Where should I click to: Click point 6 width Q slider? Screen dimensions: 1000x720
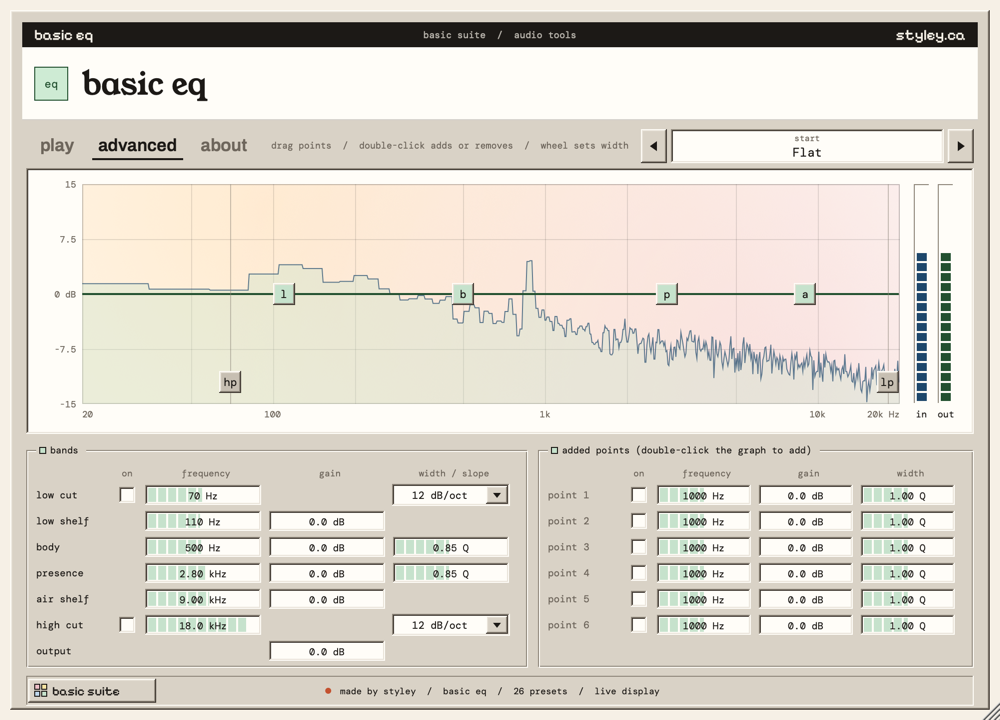click(908, 626)
